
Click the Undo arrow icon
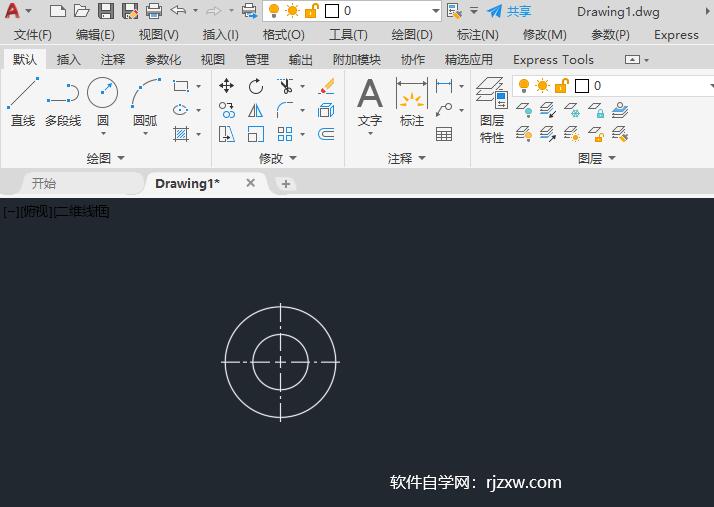[178, 10]
